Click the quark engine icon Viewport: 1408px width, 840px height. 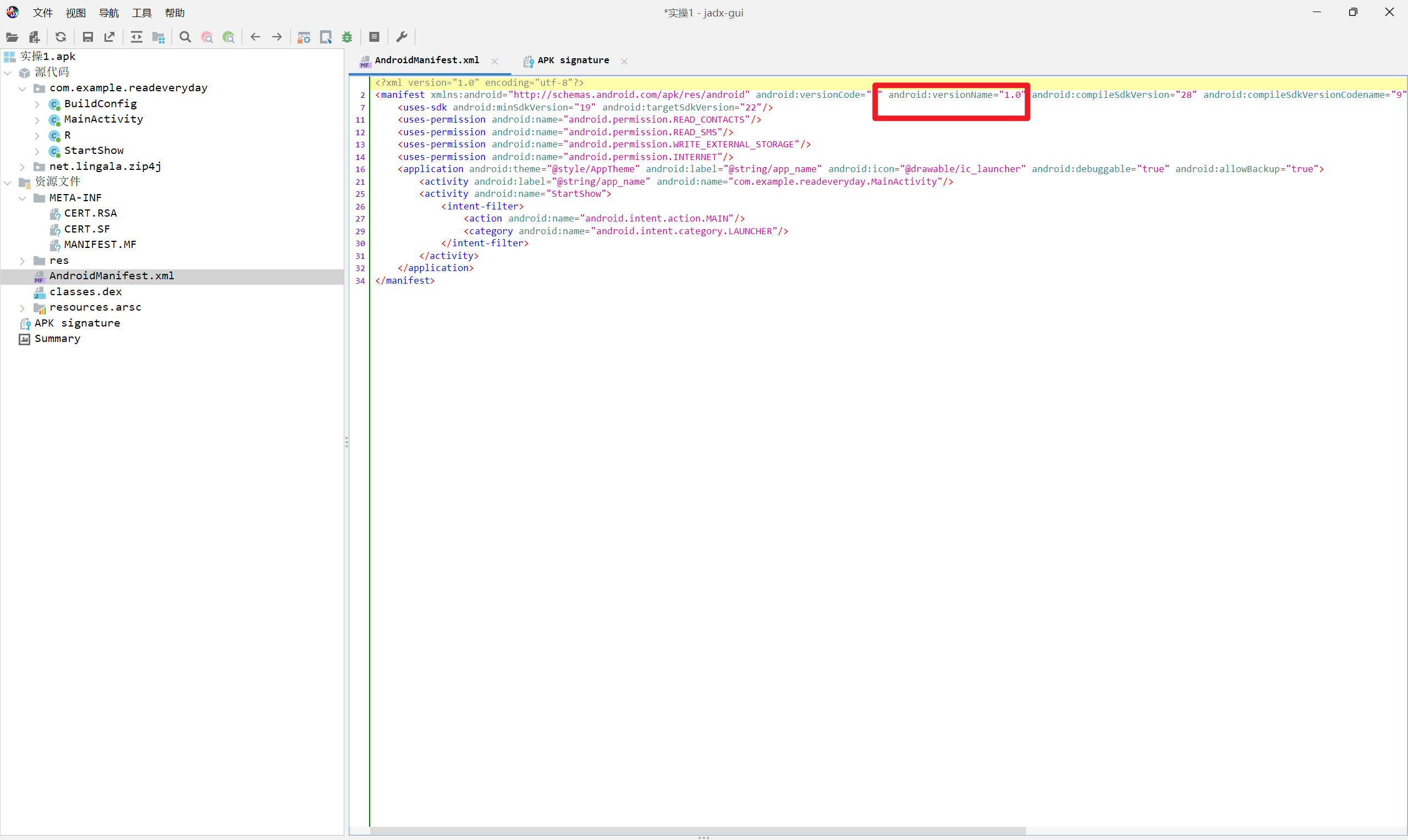pyautogui.click(x=326, y=37)
